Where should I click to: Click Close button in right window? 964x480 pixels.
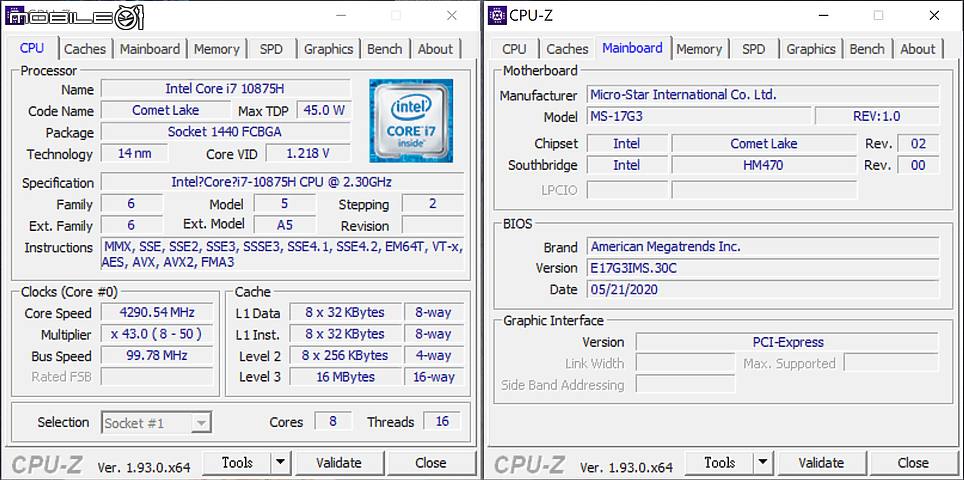click(913, 462)
